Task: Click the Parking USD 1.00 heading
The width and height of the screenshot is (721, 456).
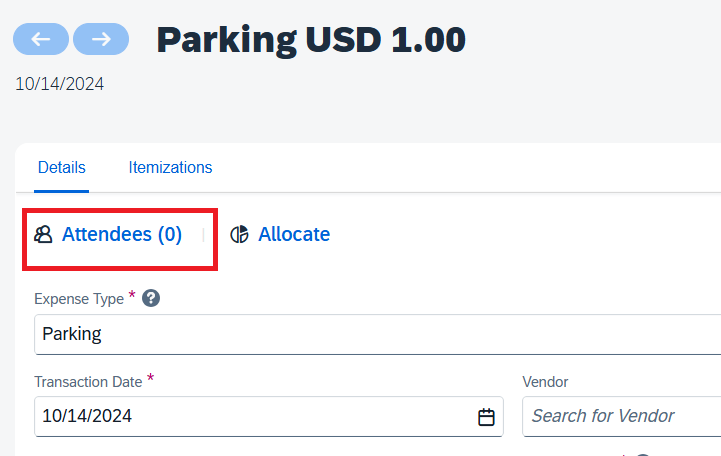Action: click(x=311, y=39)
